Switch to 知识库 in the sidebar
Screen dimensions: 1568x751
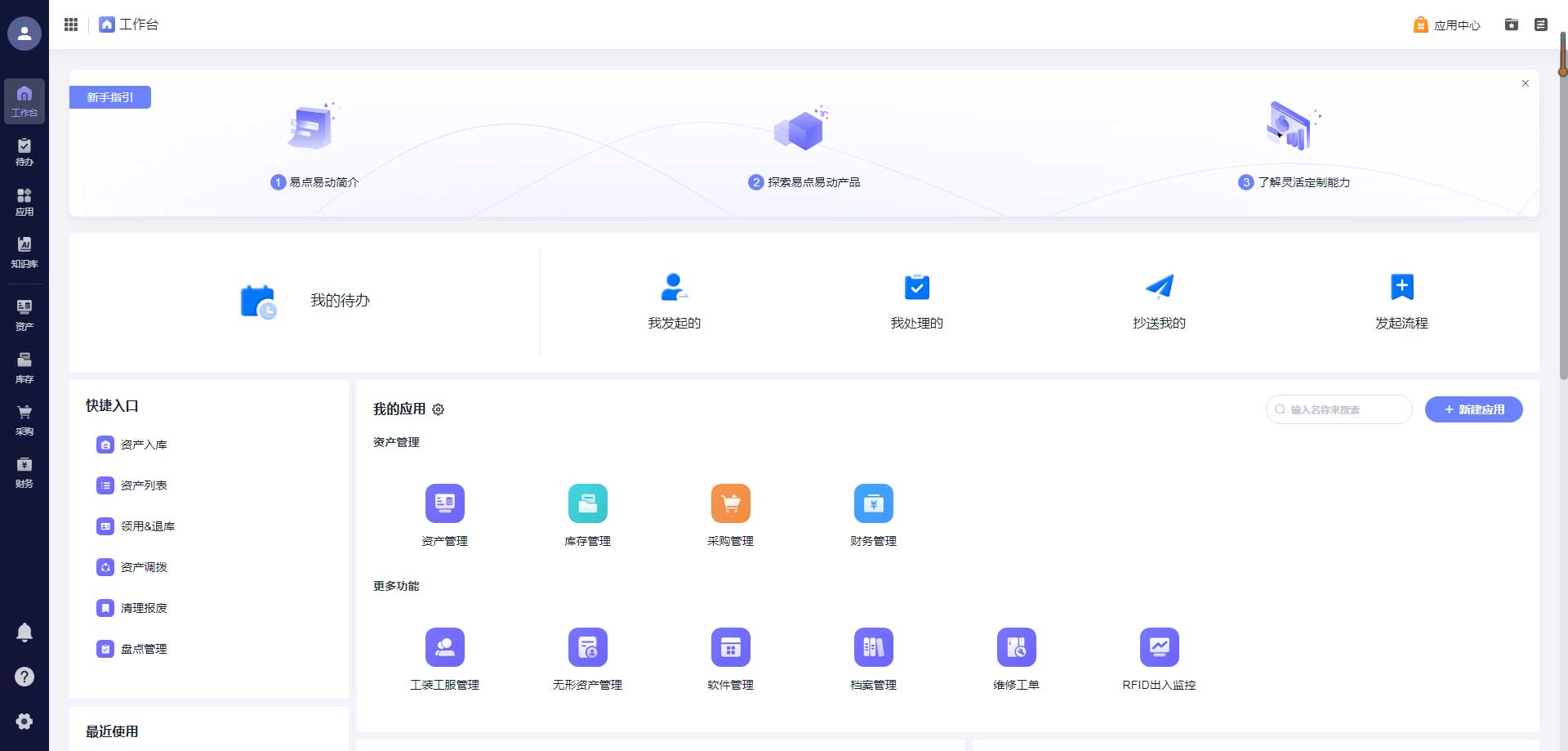point(24,252)
